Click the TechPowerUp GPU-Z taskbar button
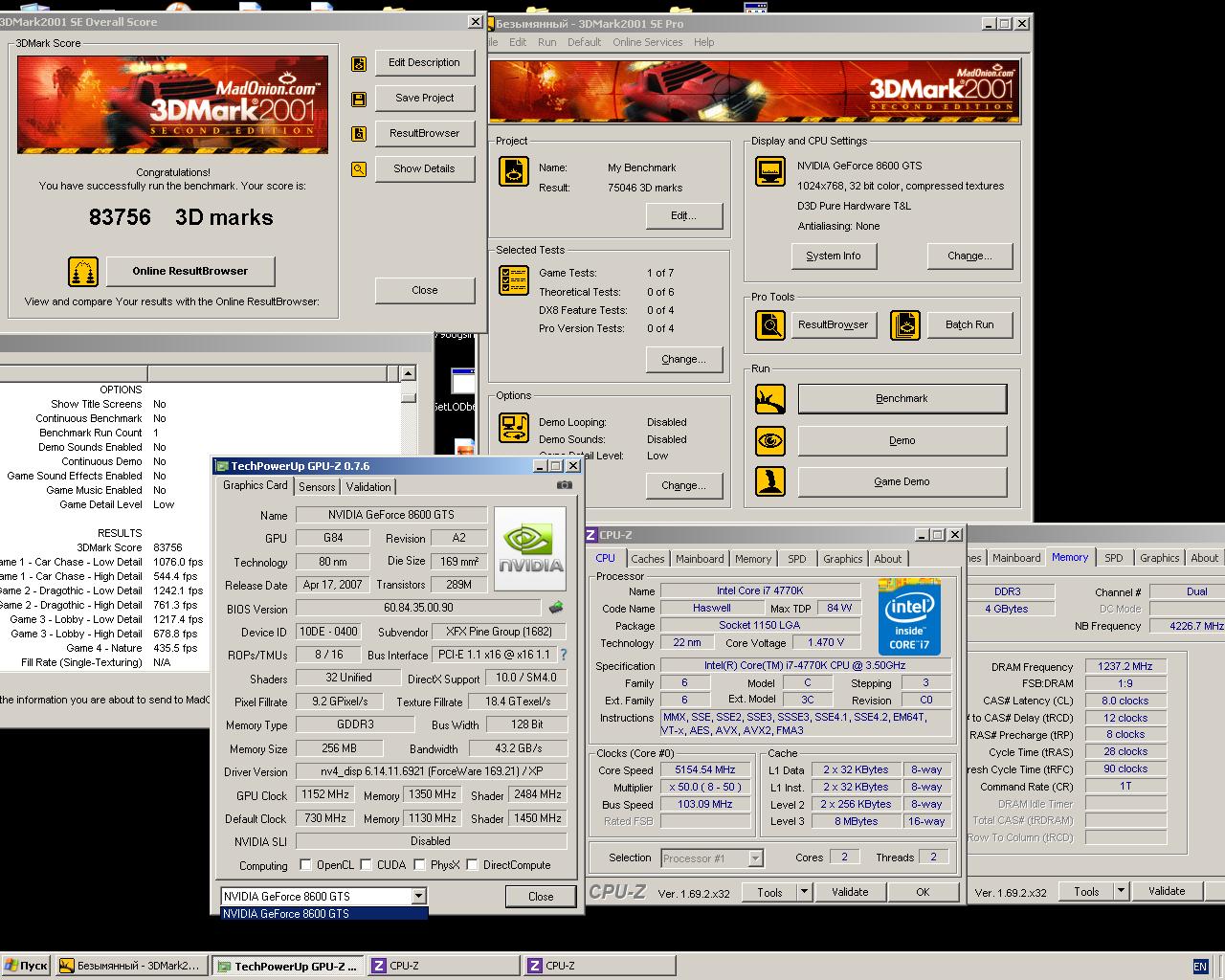The height and width of the screenshot is (980, 1225). [287, 966]
